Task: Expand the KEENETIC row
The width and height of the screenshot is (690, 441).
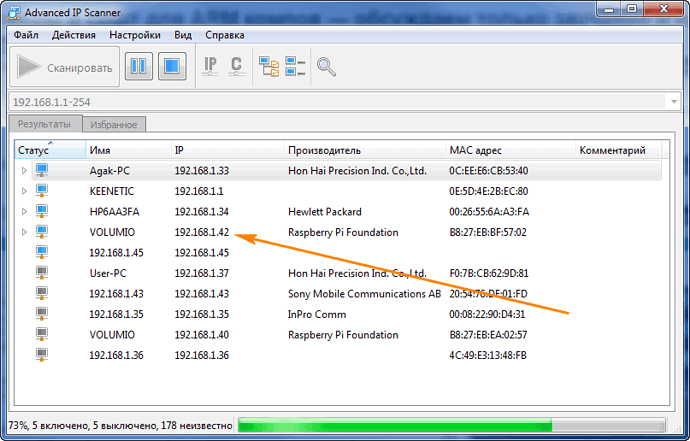Action: [24, 191]
